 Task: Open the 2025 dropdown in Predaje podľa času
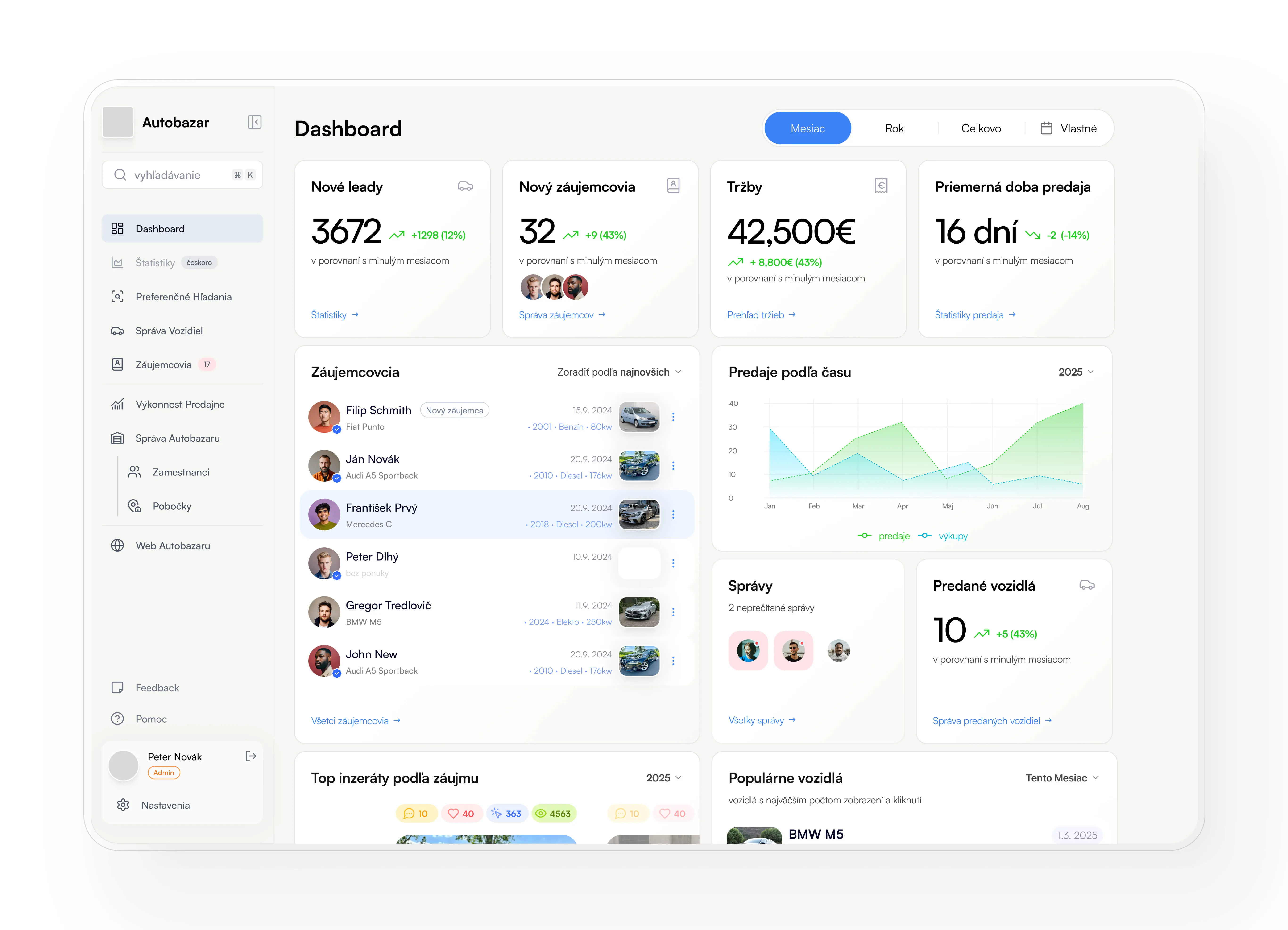click(1076, 372)
